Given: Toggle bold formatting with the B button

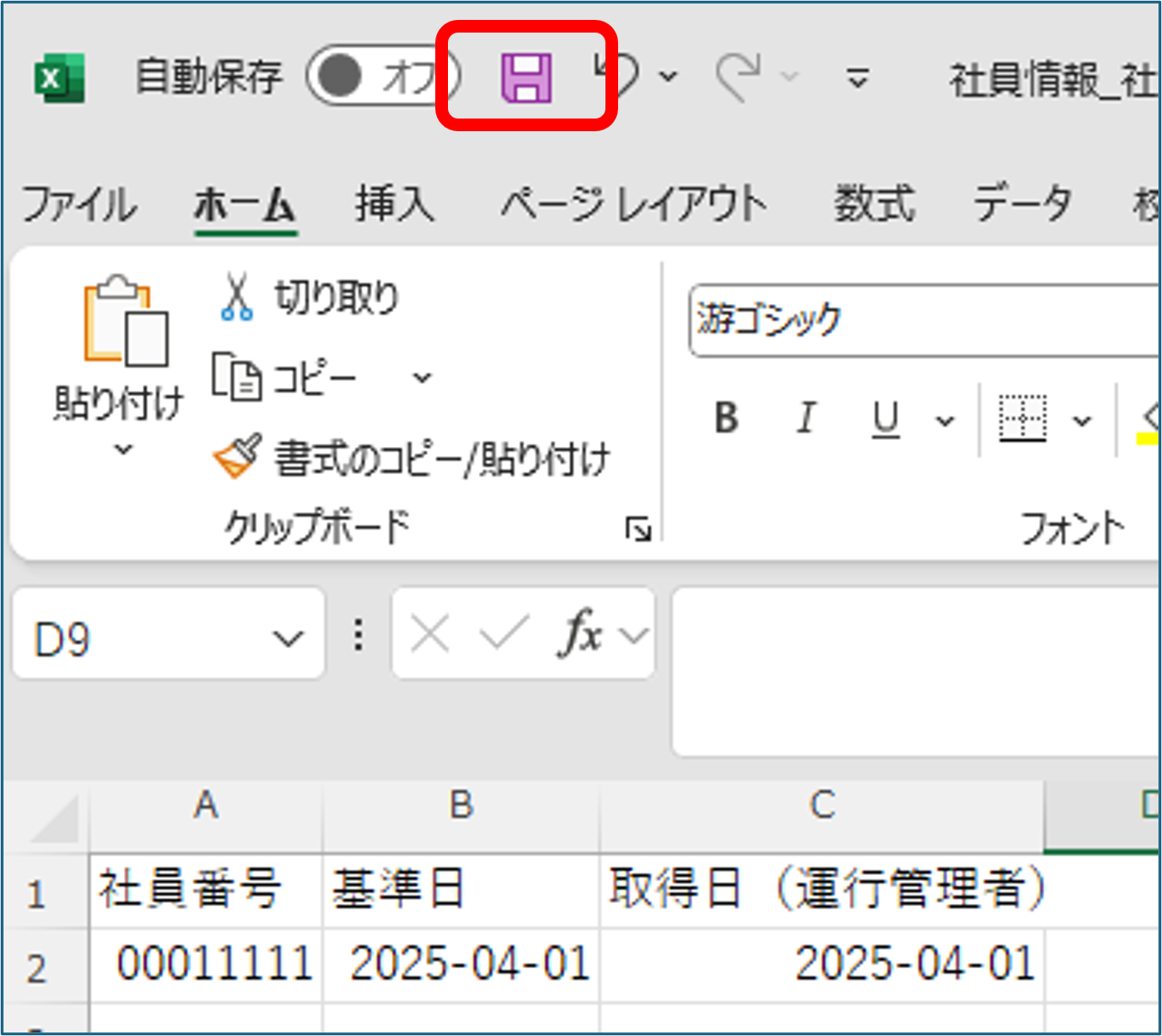Looking at the screenshot, I should 724,418.
